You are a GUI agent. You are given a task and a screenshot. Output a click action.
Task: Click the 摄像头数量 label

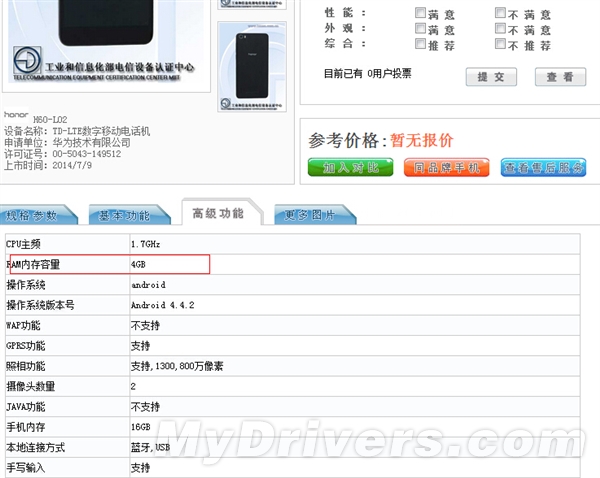31,387
